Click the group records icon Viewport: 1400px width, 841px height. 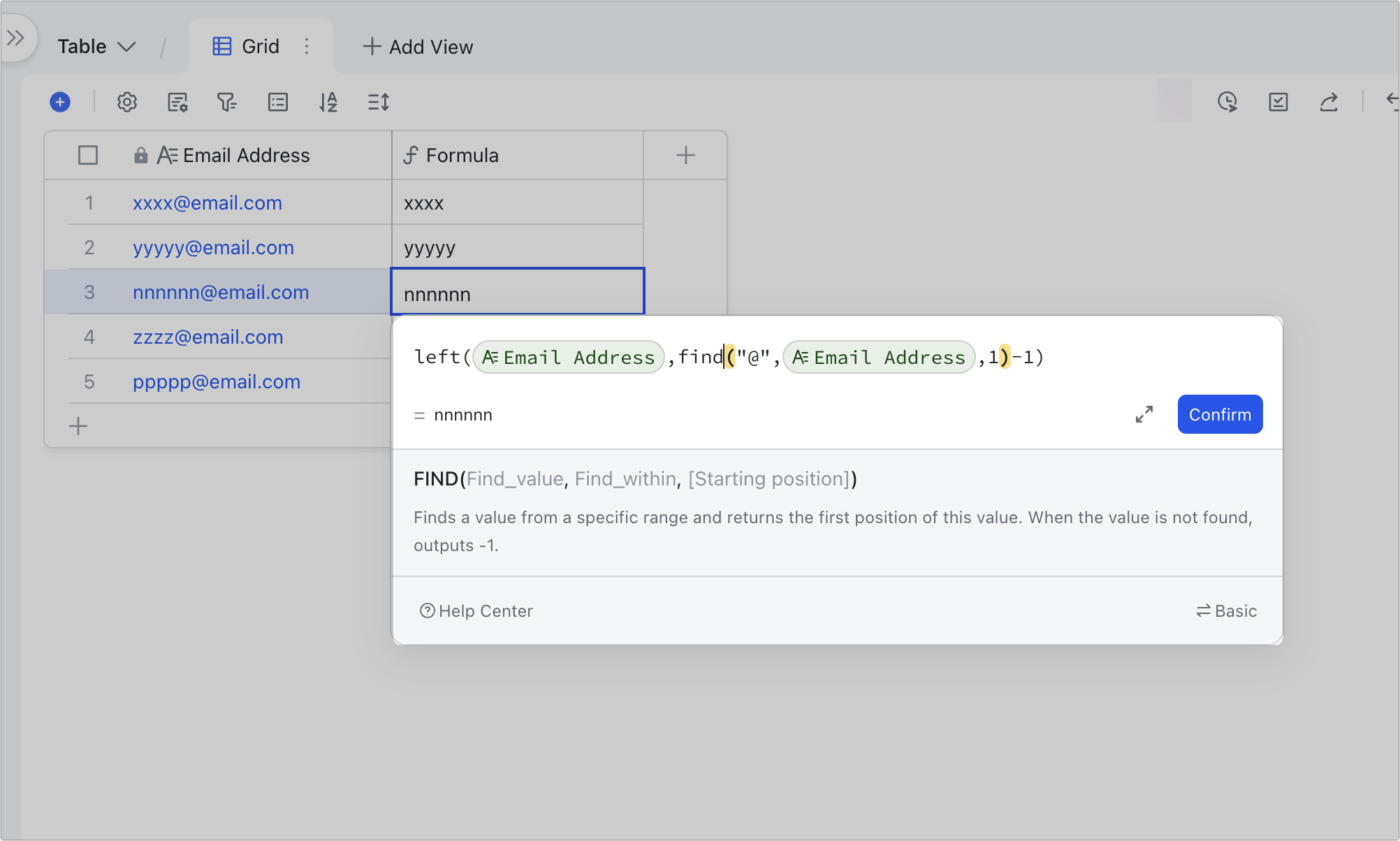tap(277, 103)
